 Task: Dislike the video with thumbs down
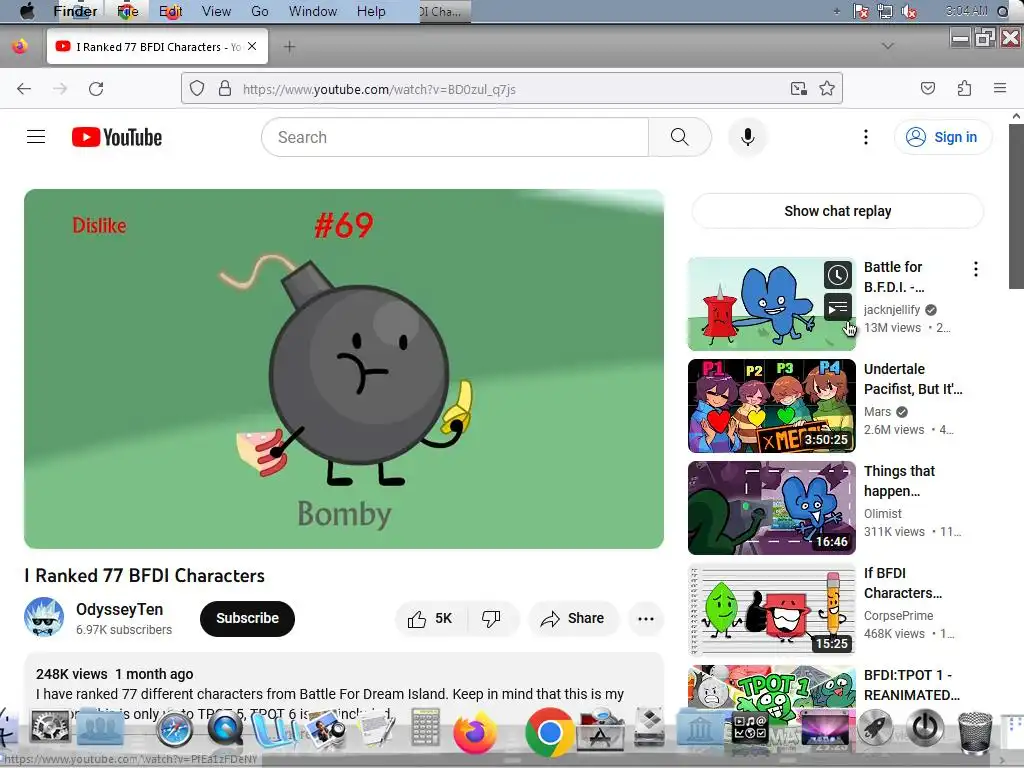click(492, 618)
